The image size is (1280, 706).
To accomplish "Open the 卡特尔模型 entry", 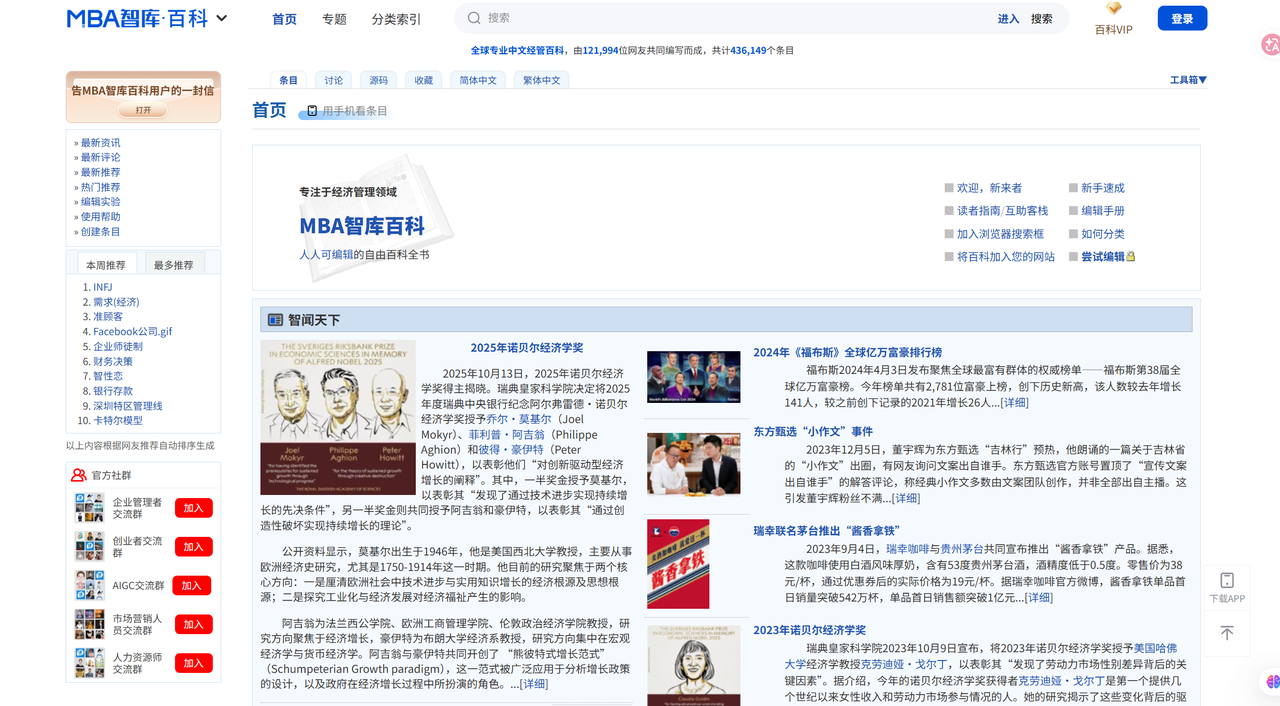I will point(118,421).
